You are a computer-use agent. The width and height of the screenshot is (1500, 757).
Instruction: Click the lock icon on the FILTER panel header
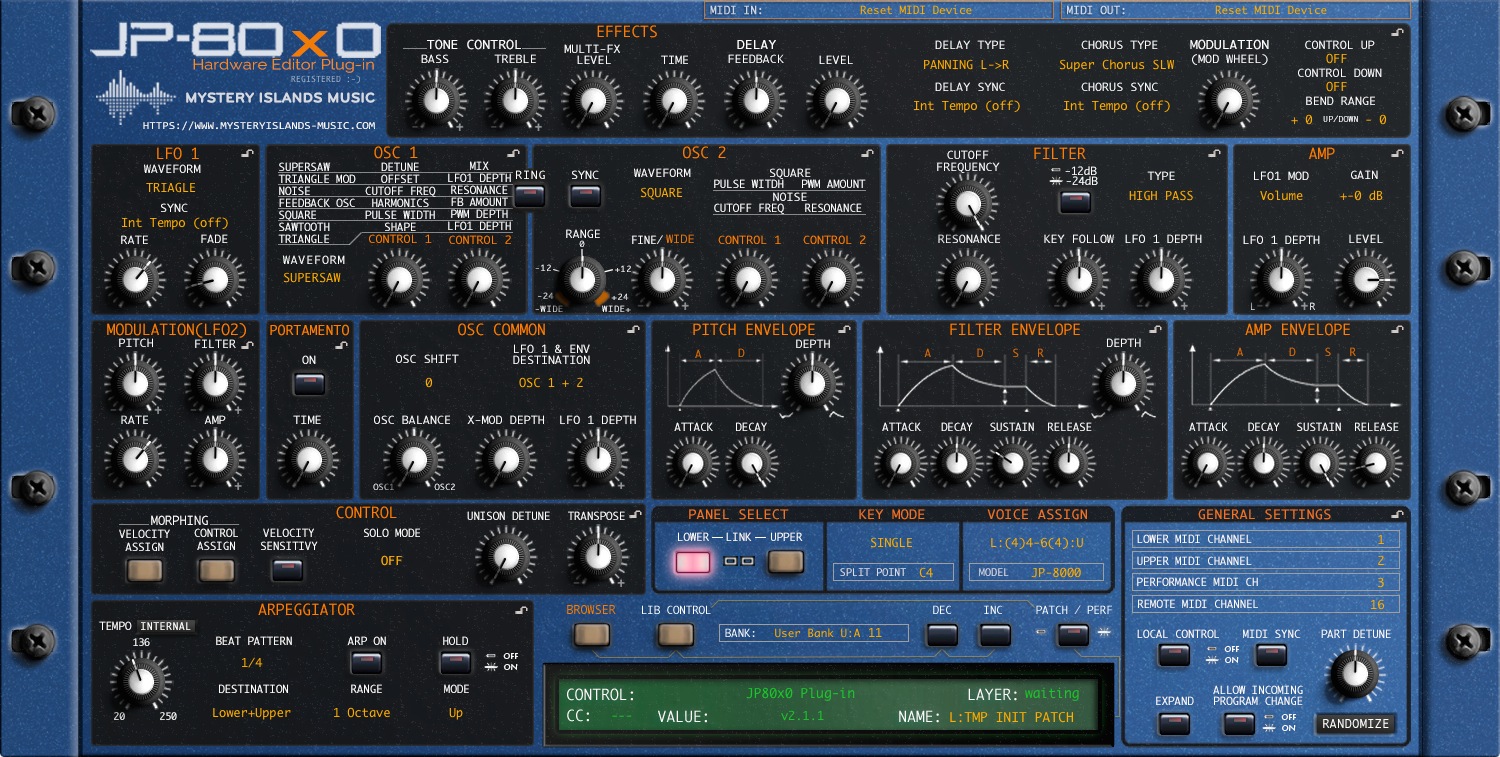[1213, 154]
